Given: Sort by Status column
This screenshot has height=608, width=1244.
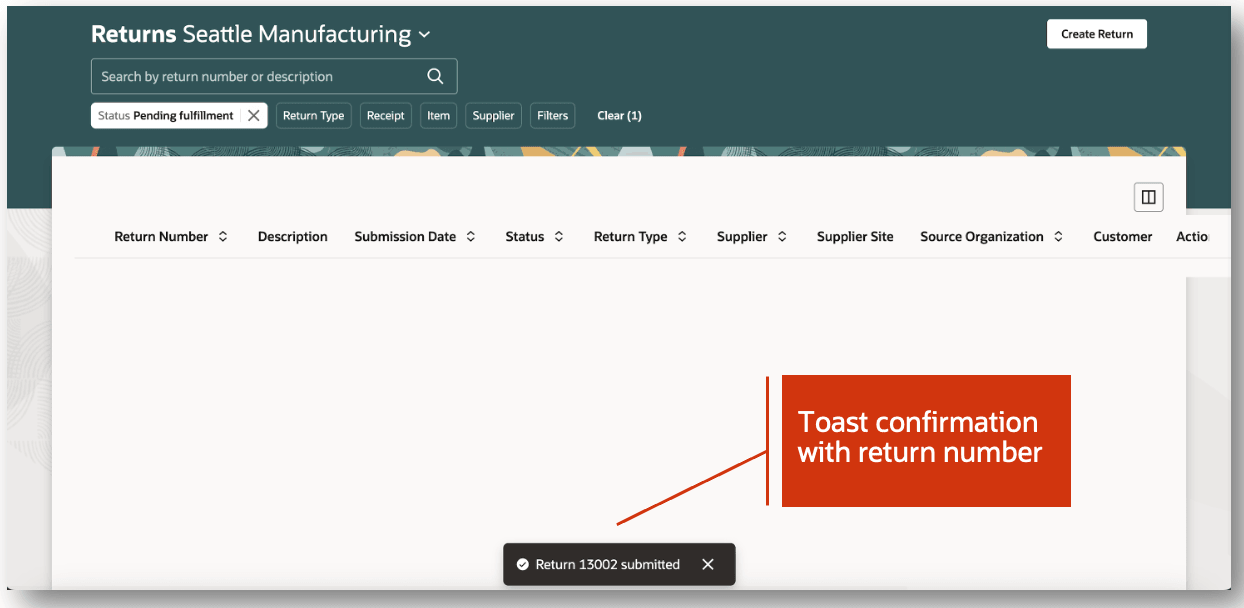Looking at the screenshot, I should [559, 237].
